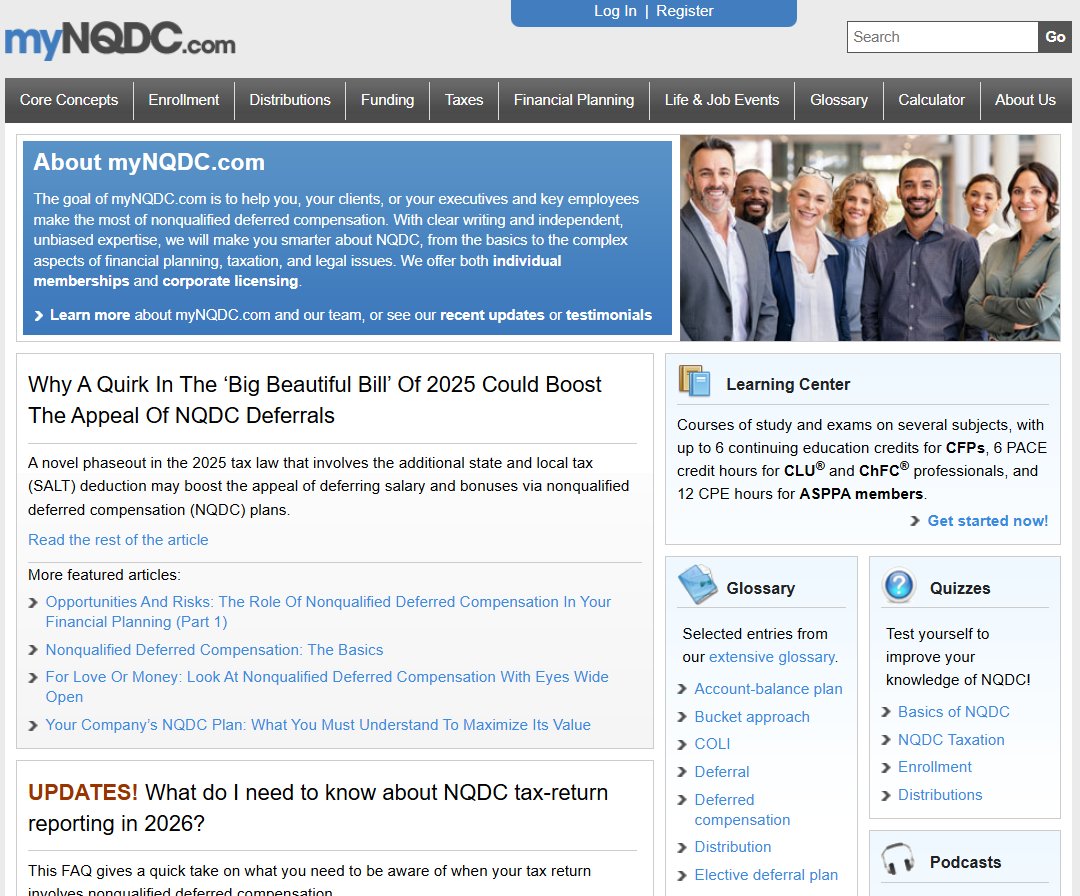
Task: Click the Register link
Action: pos(685,11)
